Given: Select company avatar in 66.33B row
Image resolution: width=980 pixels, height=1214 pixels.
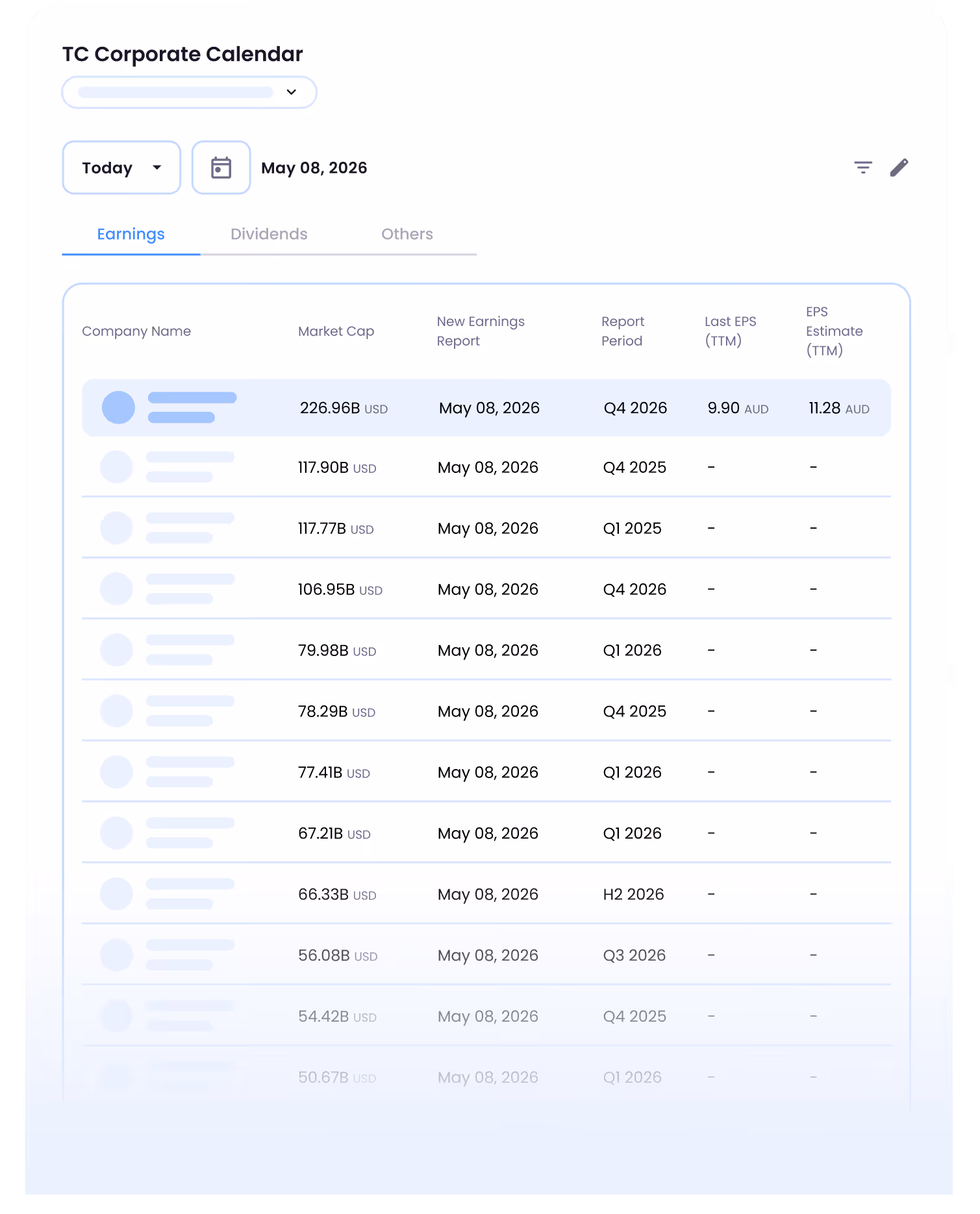Looking at the screenshot, I should tap(116, 894).
